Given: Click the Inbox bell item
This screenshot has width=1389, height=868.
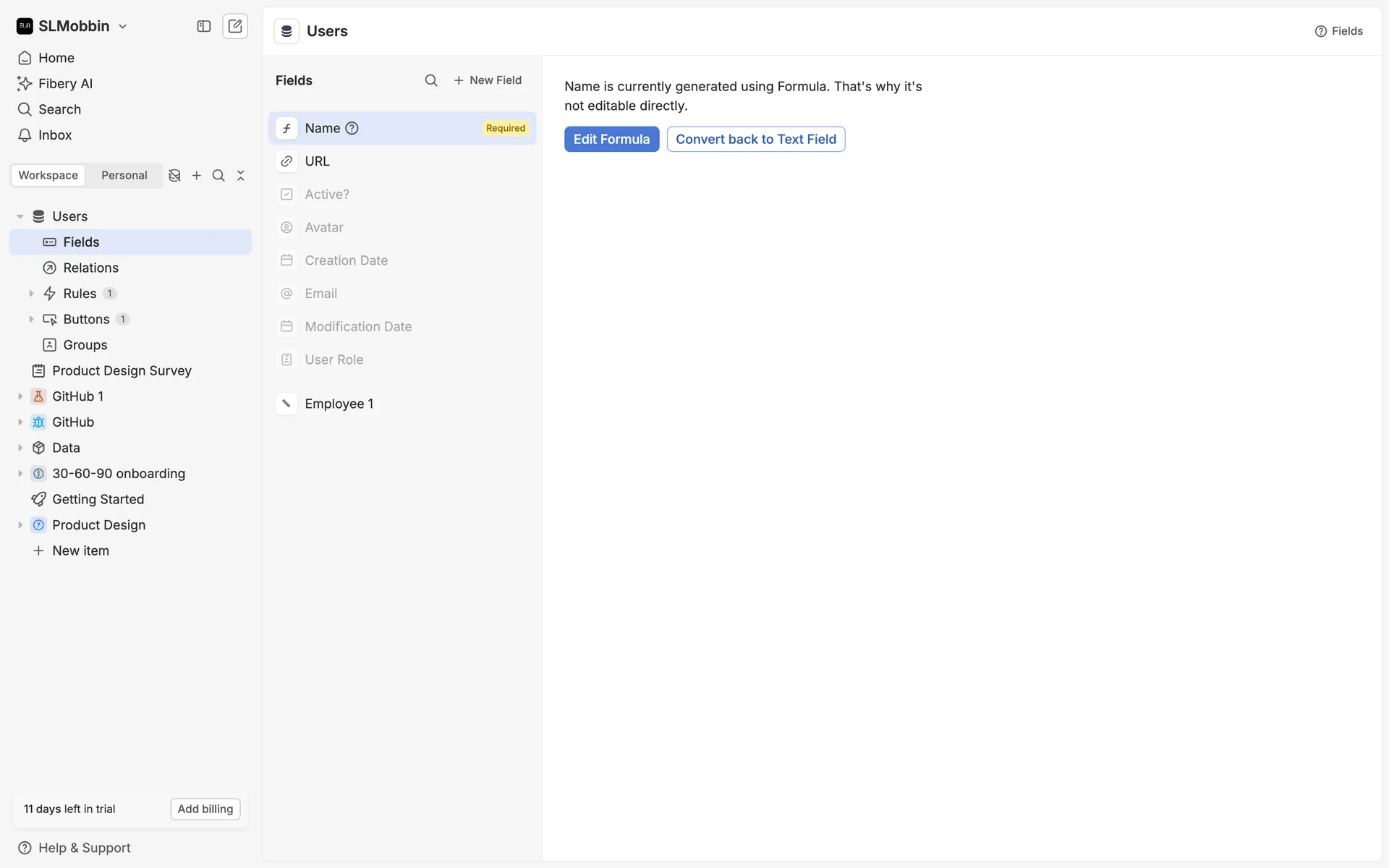Looking at the screenshot, I should (x=55, y=135).
